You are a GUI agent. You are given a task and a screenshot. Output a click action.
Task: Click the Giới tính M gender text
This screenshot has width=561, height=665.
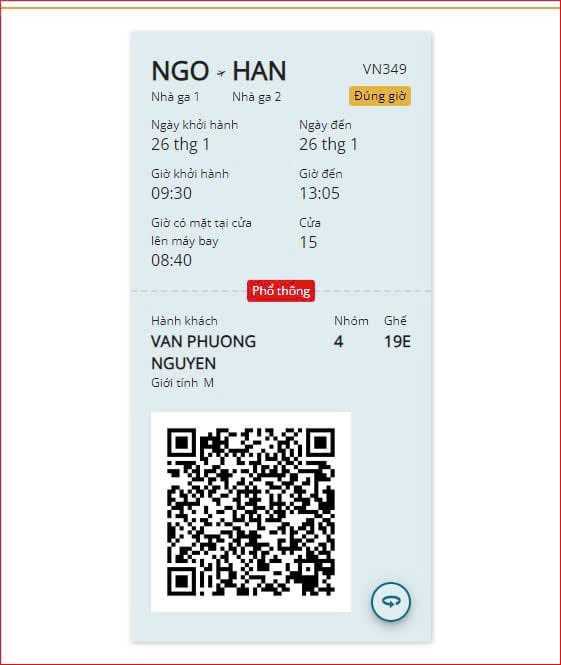point(182,383)
